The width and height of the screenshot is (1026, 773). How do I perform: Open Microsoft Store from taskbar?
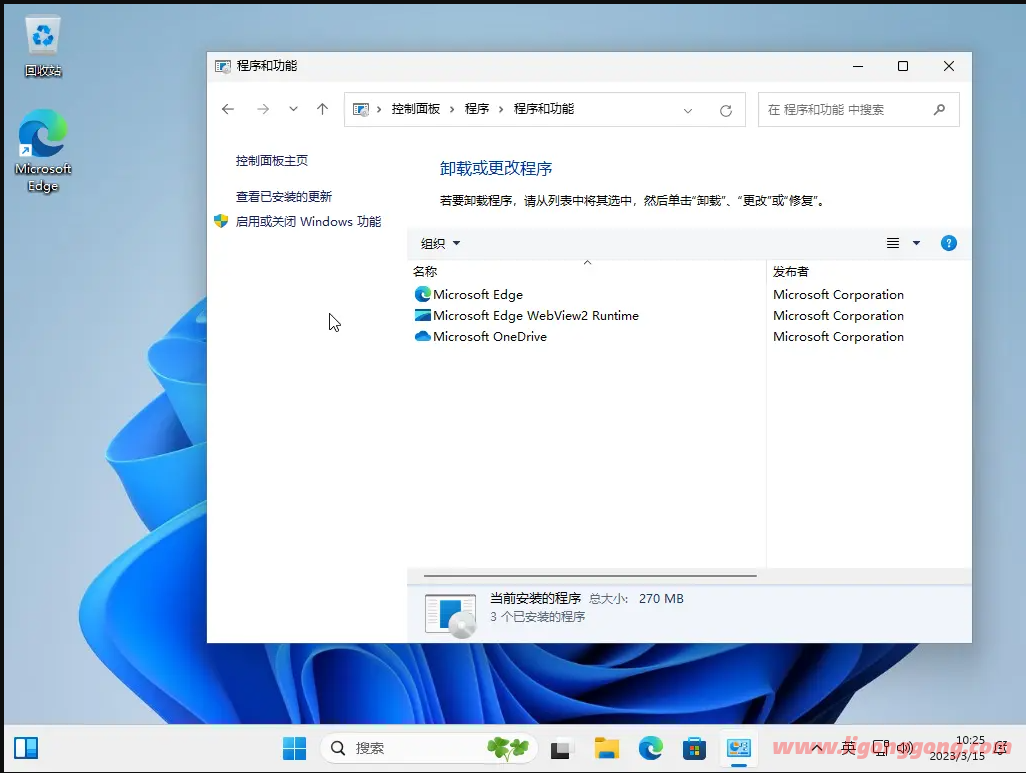[x=694, y=748]
